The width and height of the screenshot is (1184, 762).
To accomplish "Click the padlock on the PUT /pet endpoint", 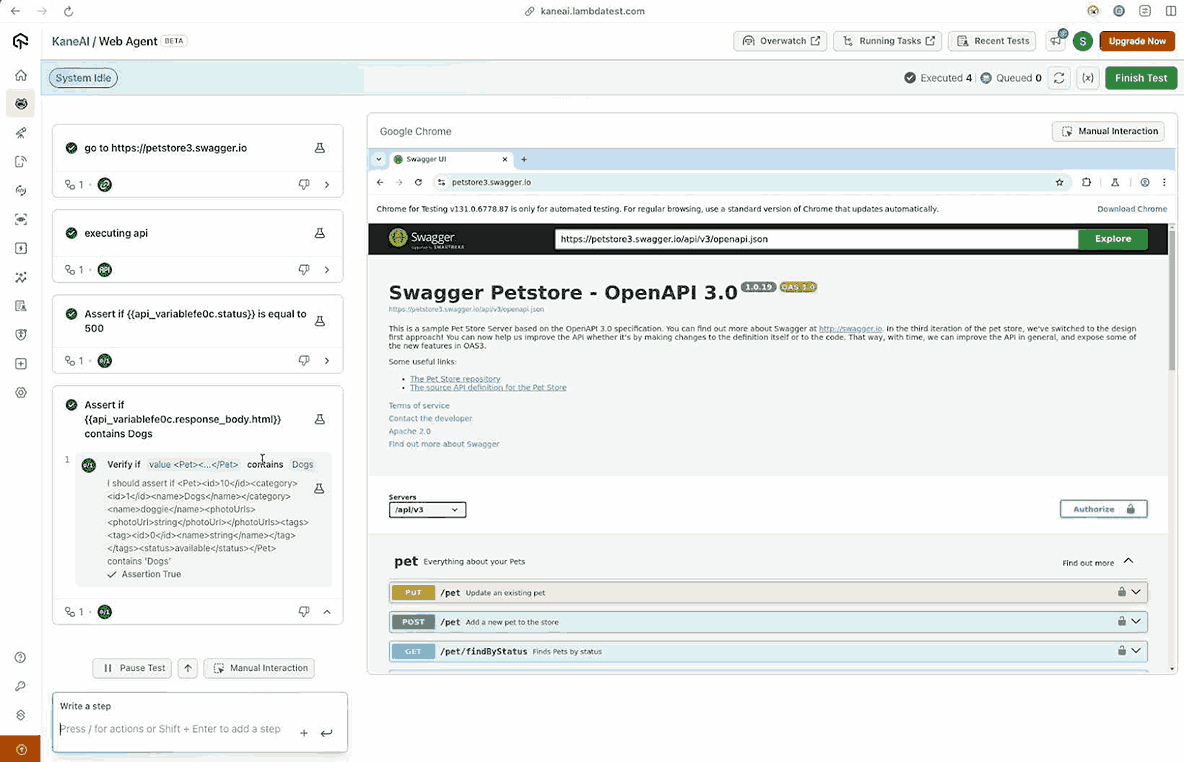I will tap(1121, 592).
